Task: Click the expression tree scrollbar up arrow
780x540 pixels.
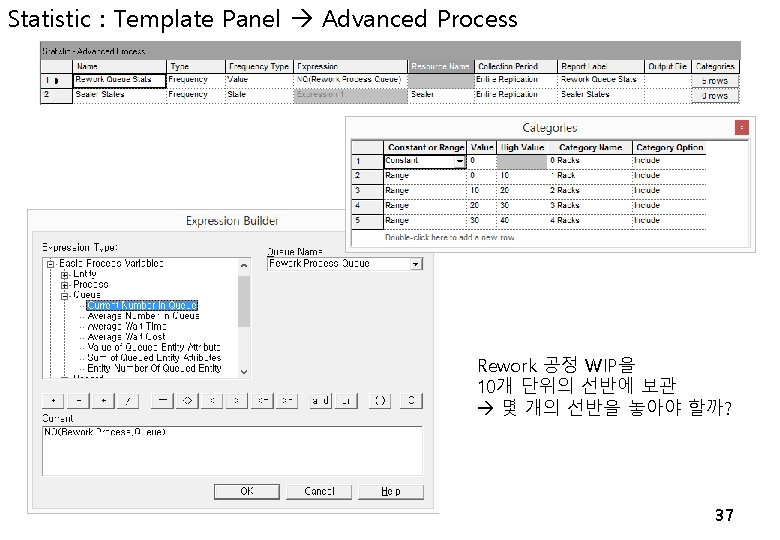Action: tap(244, 266)
